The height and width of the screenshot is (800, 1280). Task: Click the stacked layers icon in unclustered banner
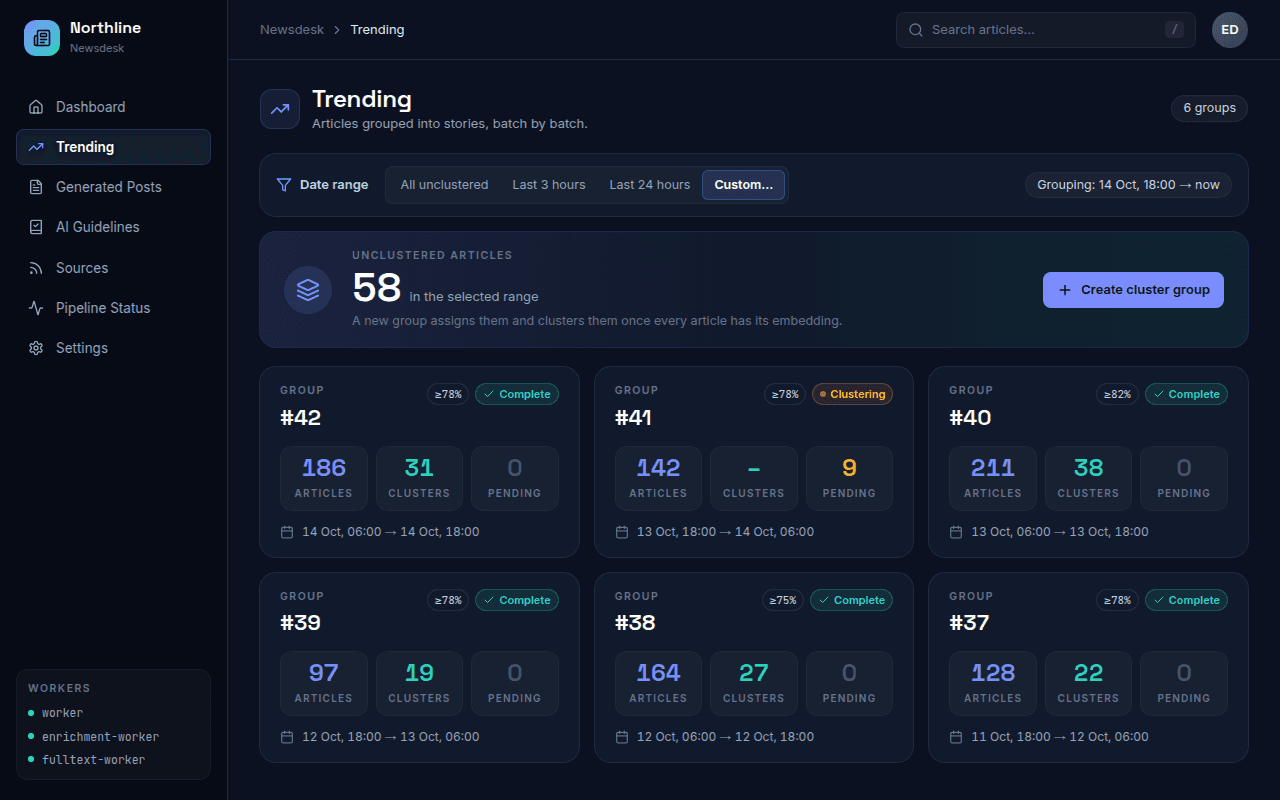pos(308,290)
